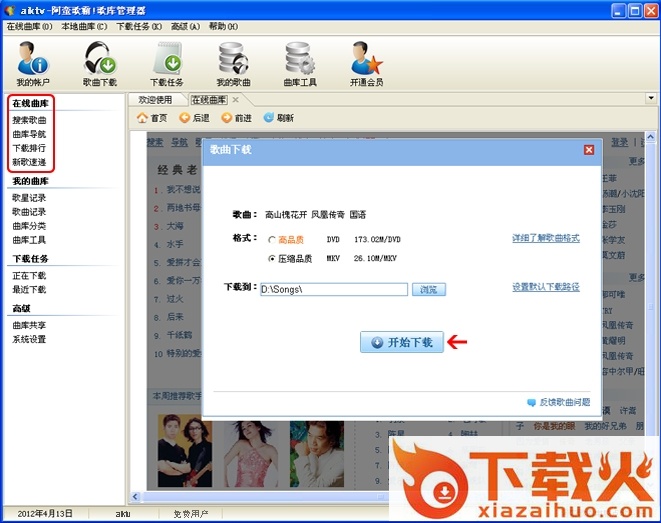Click man in white shirt thumbnail
661x523 pixels.
click(317, 454)
